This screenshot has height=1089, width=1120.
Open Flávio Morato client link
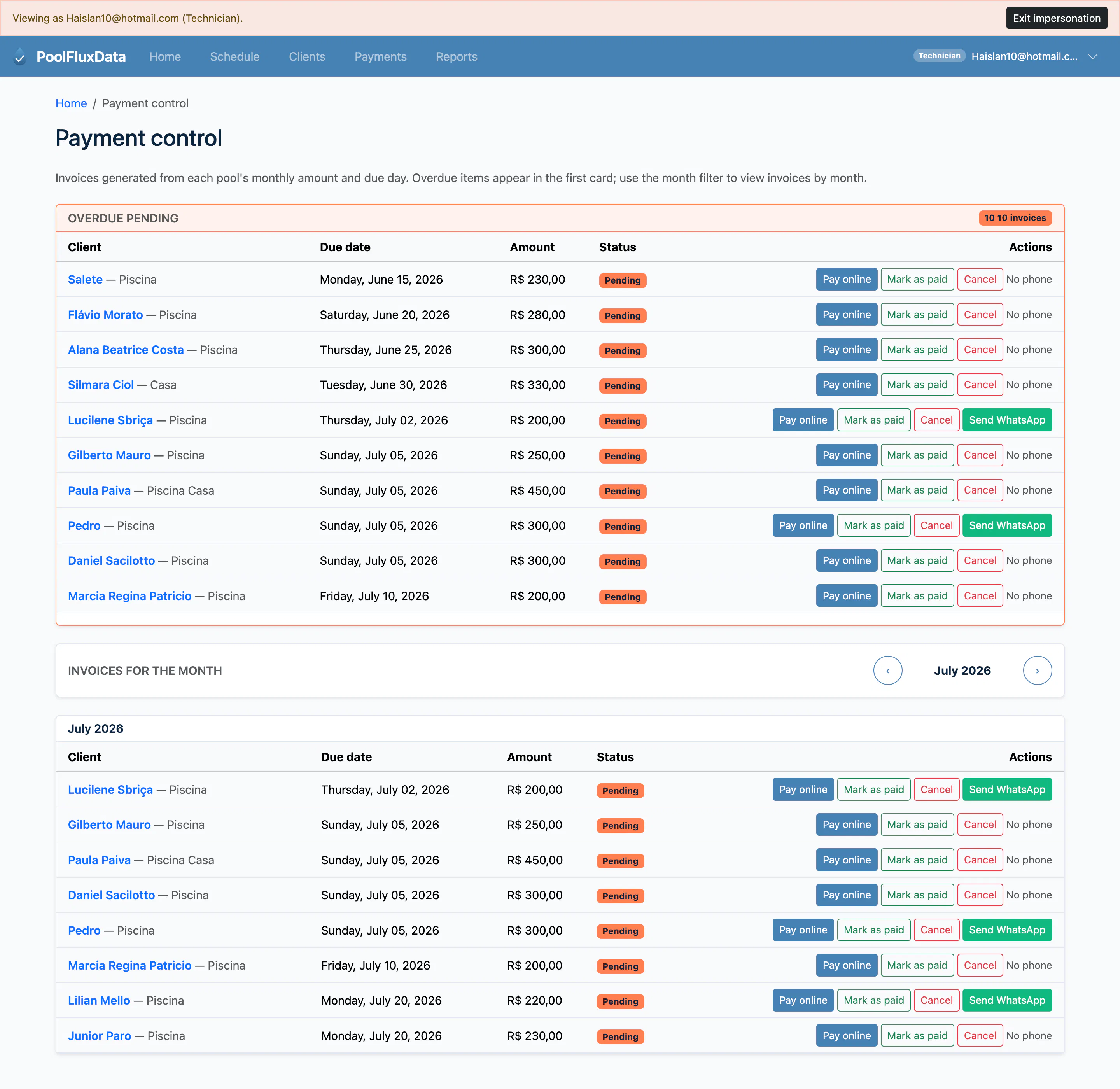coord(105,315)
